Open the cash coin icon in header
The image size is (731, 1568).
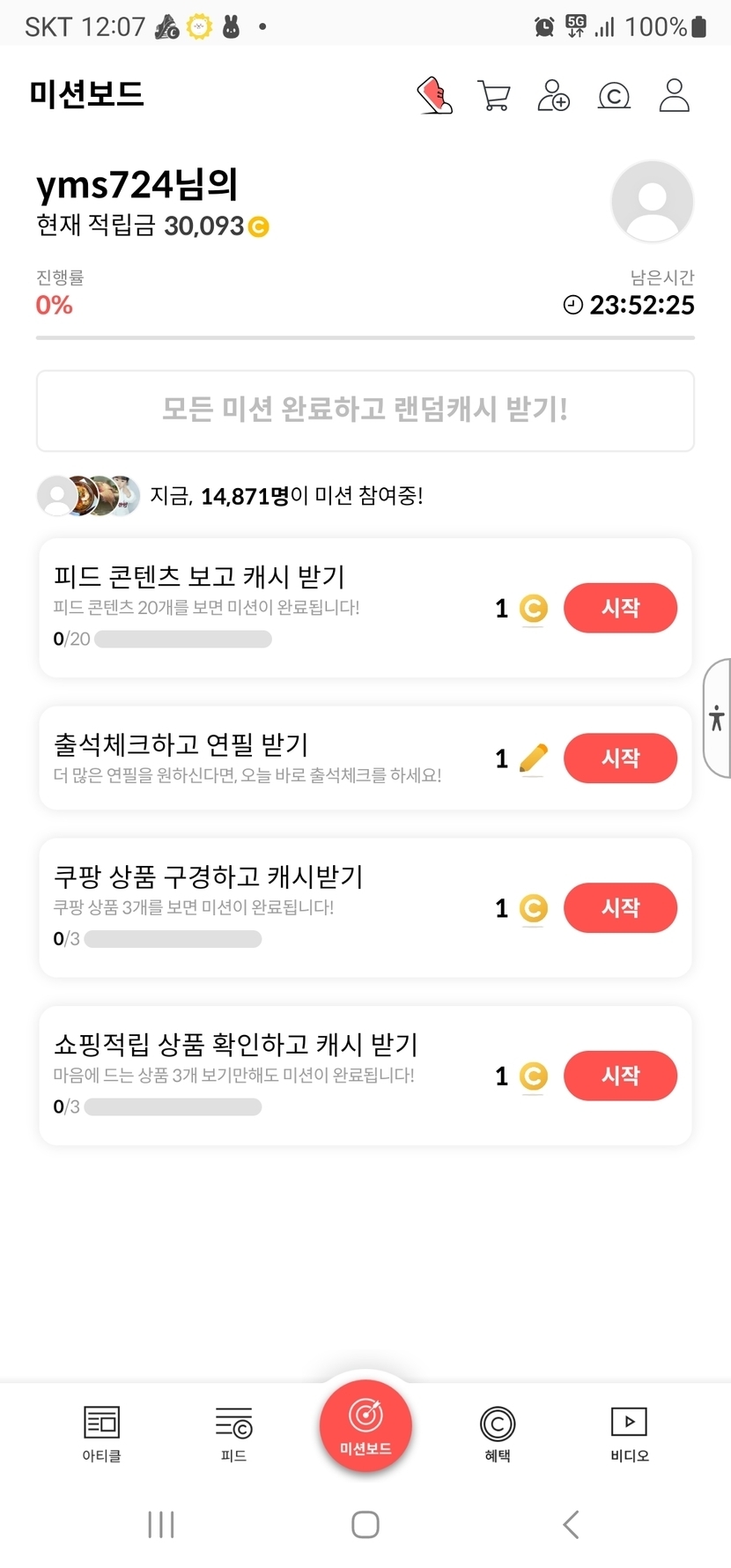coord(614,95)
